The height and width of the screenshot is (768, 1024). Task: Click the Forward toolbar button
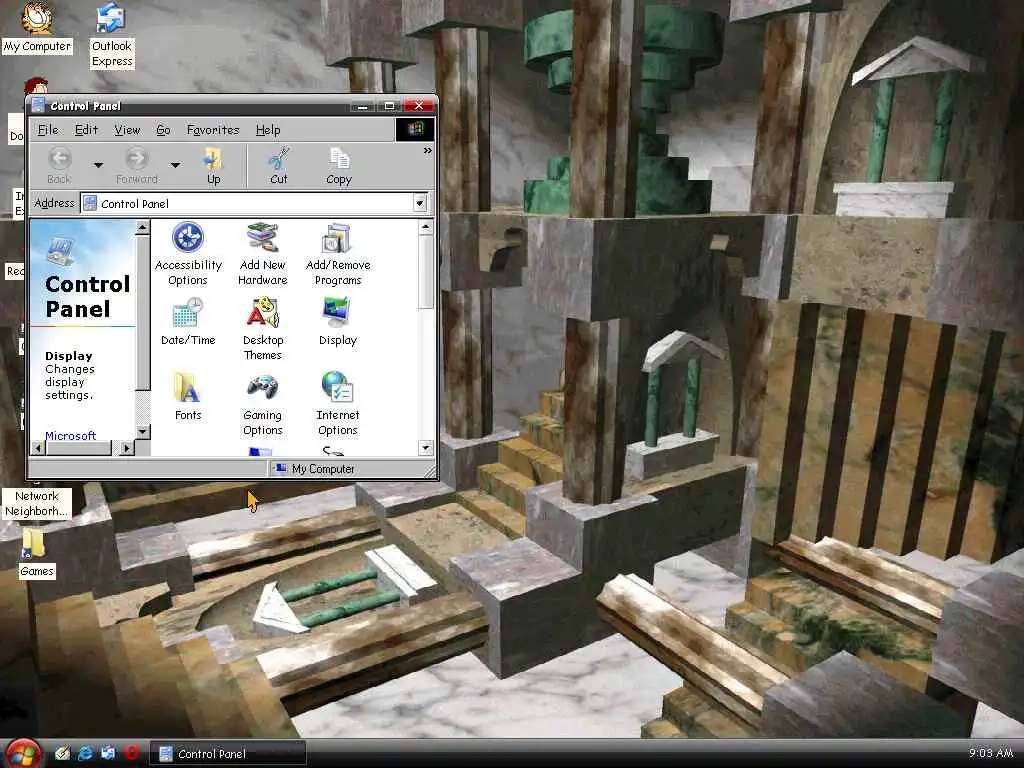(x=136, y=165)
